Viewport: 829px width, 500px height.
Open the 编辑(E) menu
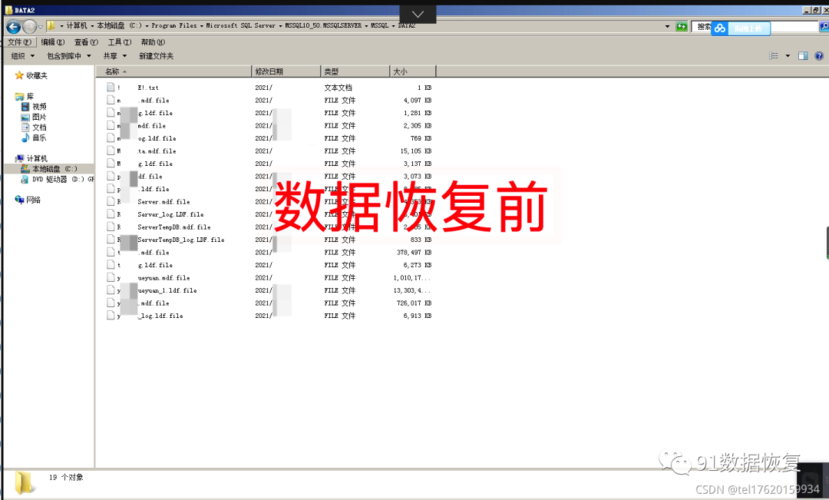[x=53, y=42]
